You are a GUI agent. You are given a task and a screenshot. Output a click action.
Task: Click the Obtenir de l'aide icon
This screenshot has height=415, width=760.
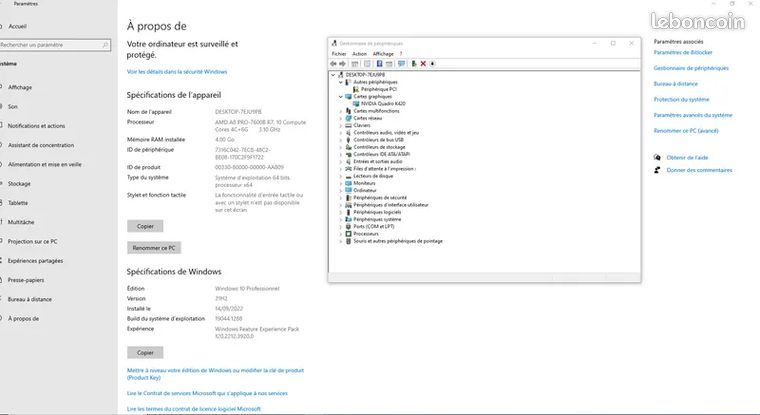(x=657, y=158)
